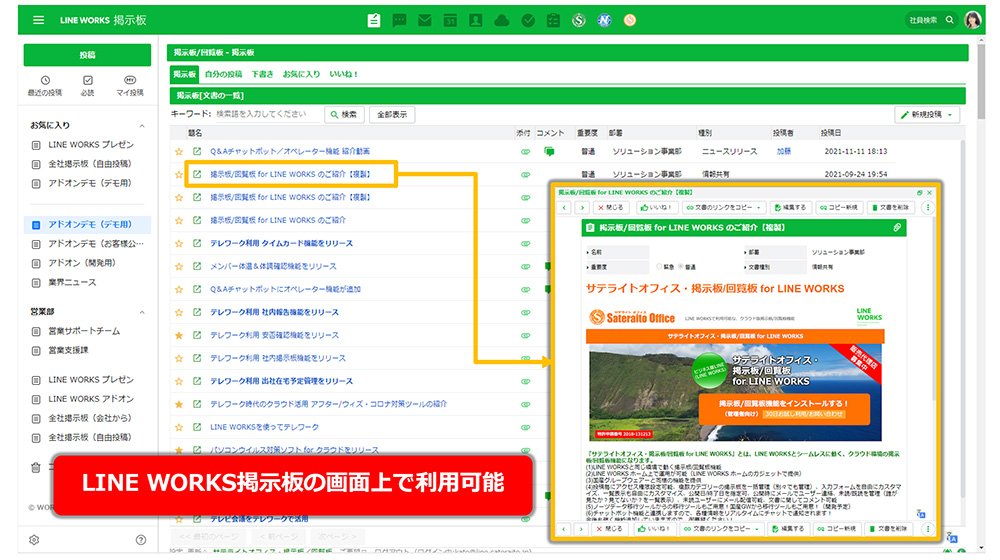
Task: Select the 普通 radio button
Action: (680, 267)
